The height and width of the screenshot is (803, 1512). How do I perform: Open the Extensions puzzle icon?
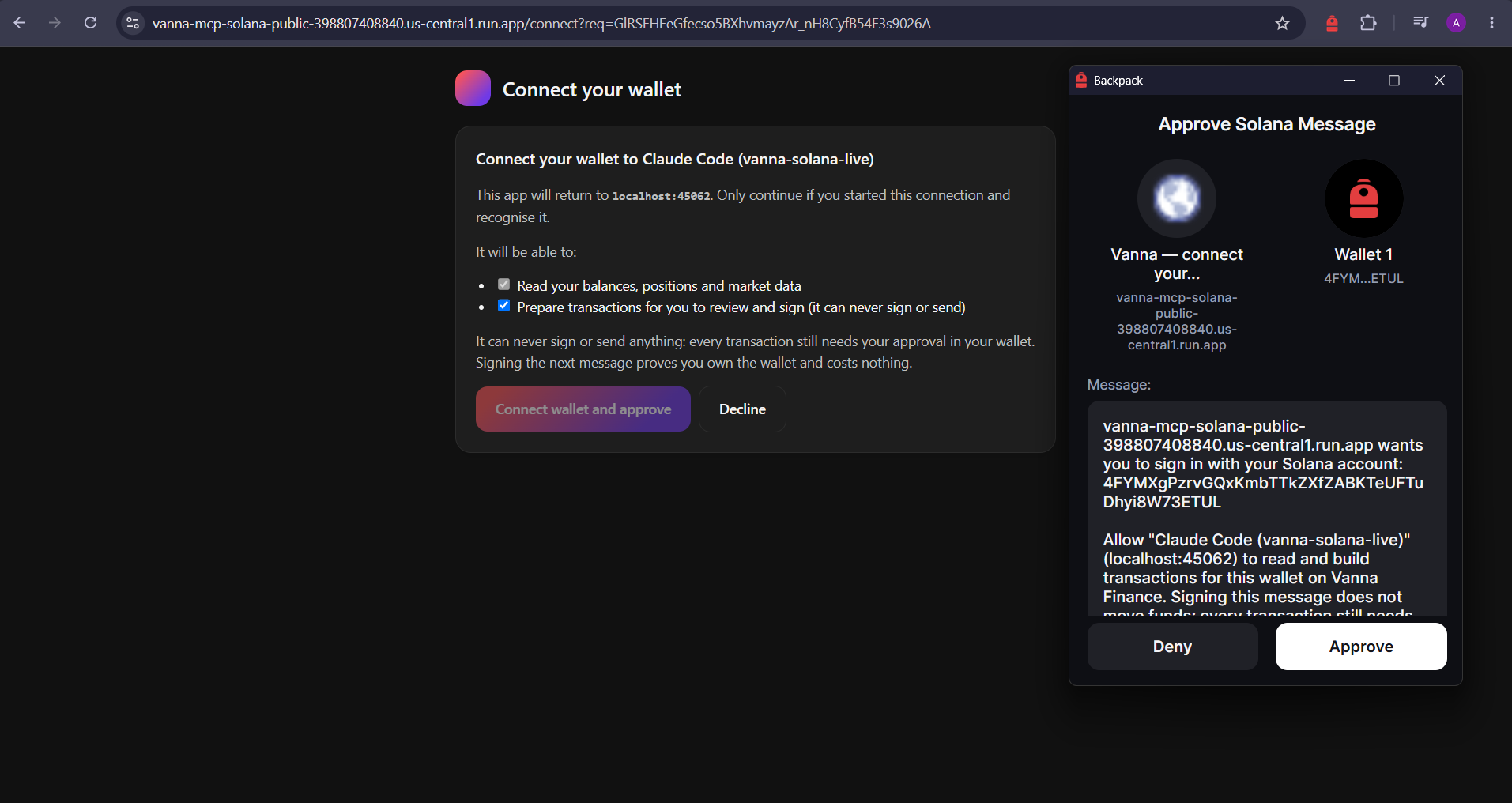(x=1368, y=23)
